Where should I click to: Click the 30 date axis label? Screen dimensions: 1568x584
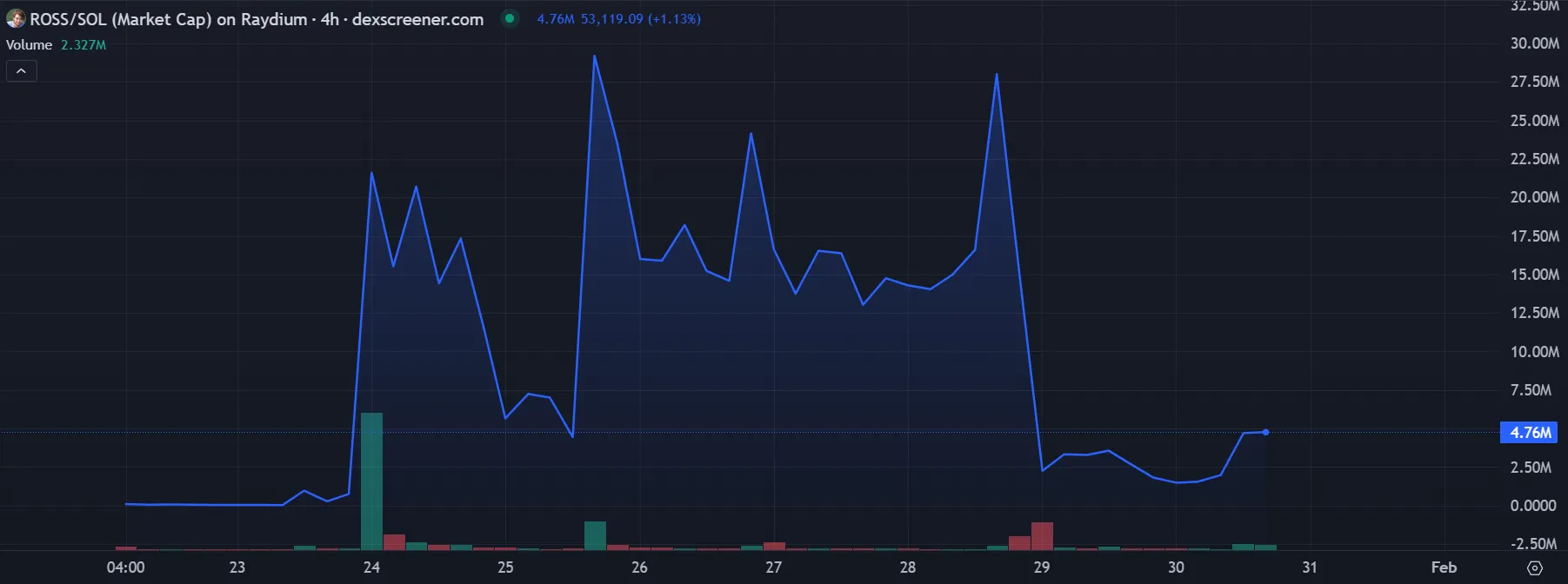[x=1176, y=567]
